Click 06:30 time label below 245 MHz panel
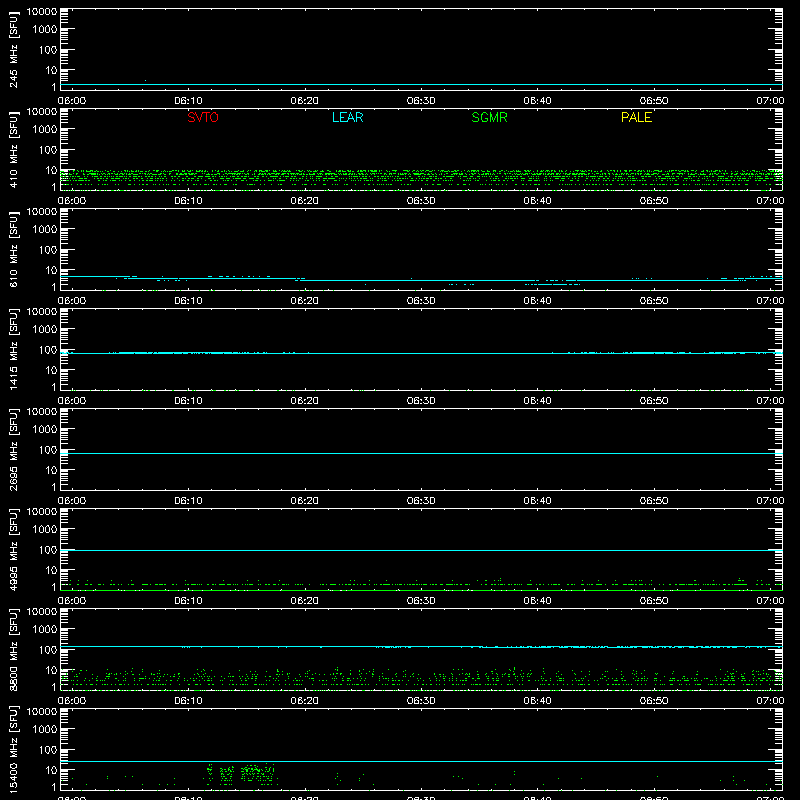 (x=421, y=101)
